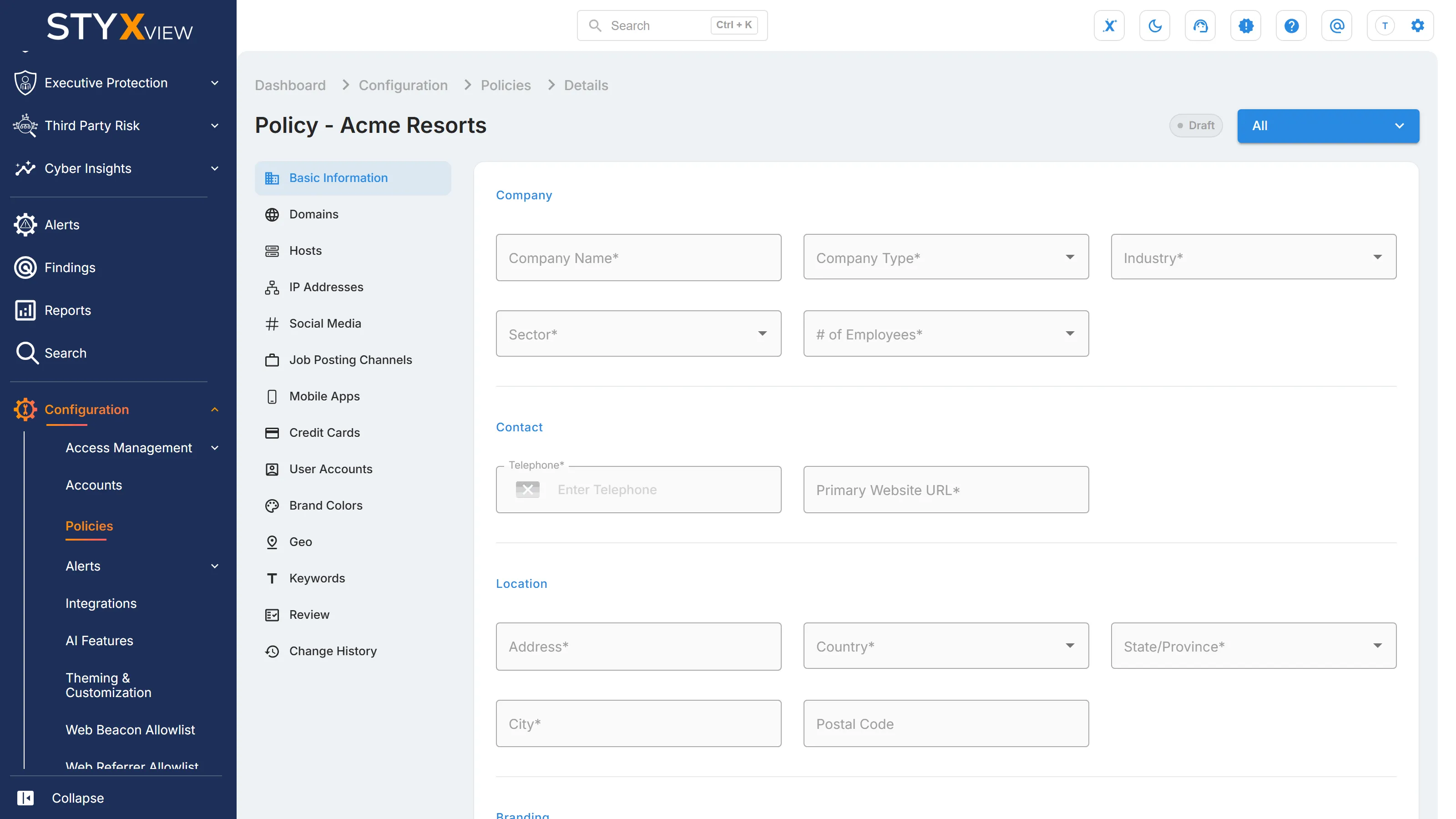Image resolution: width=1456 pixels, height=819 pixels.
Task: Click the Cyber Insights chart icon
Action: point(25,168)
